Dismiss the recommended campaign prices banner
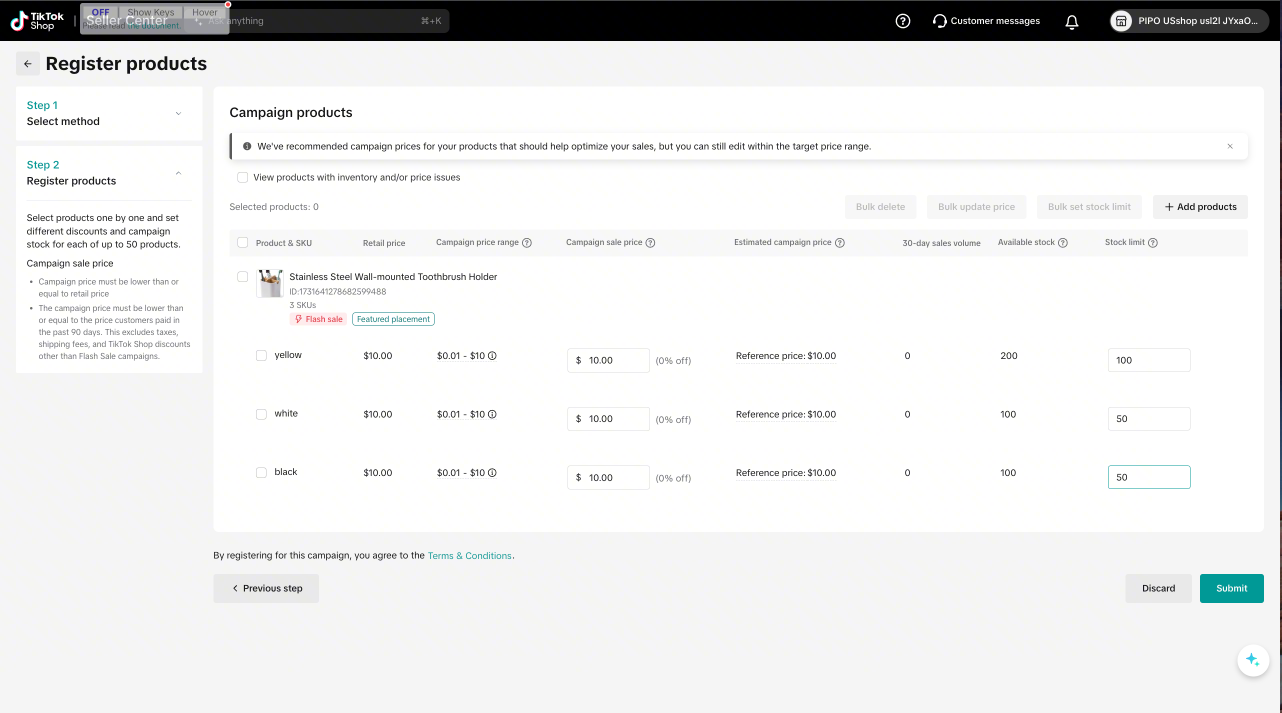Image resolution: width=1282 pixels, height=713 pixels. (1230, 146)
